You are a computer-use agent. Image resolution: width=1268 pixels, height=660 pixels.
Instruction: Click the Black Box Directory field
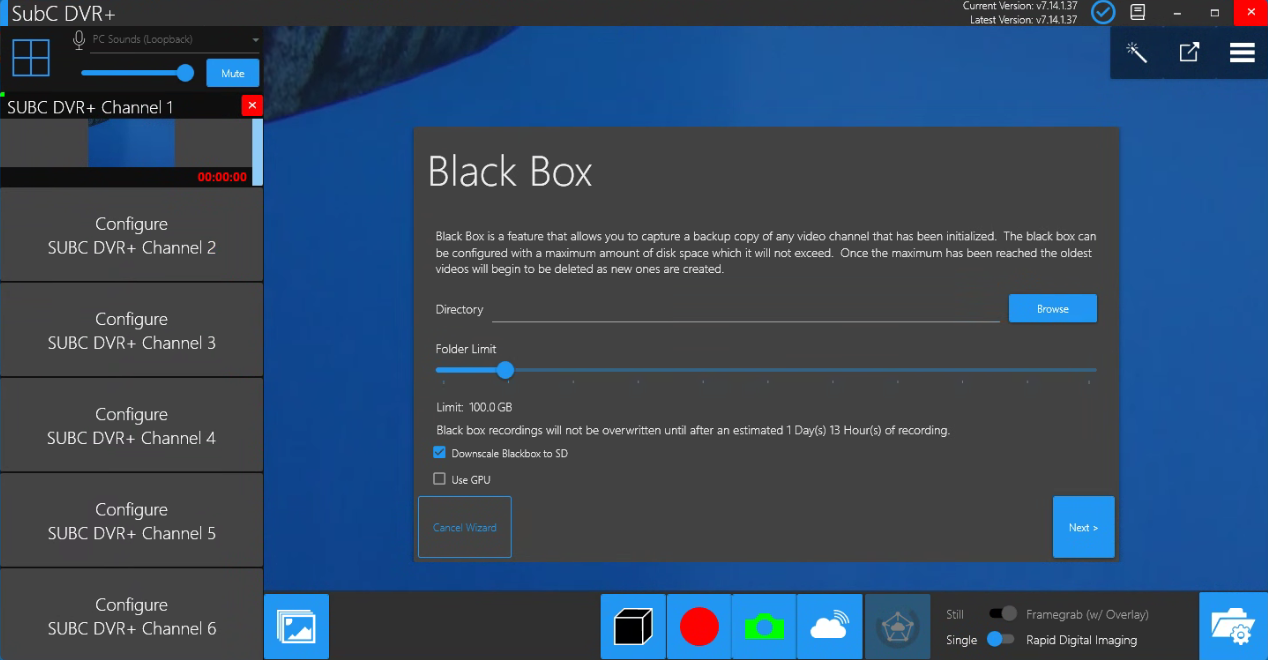click(x=746, y=310)
